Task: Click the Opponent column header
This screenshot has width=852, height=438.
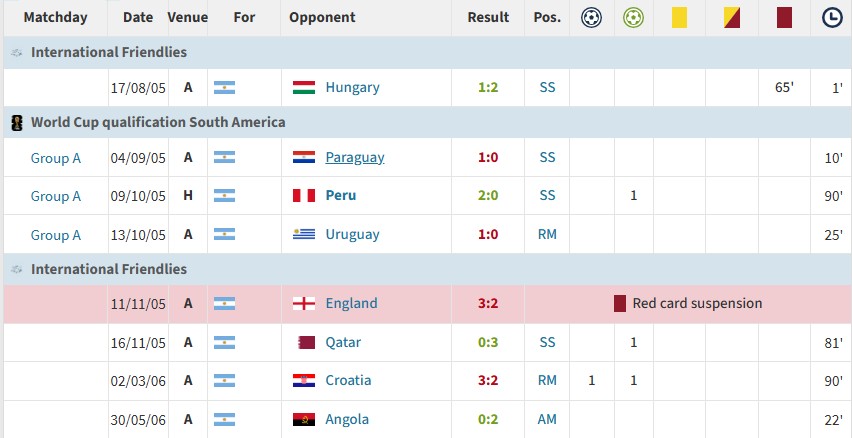Action: [x=322, y=17]
